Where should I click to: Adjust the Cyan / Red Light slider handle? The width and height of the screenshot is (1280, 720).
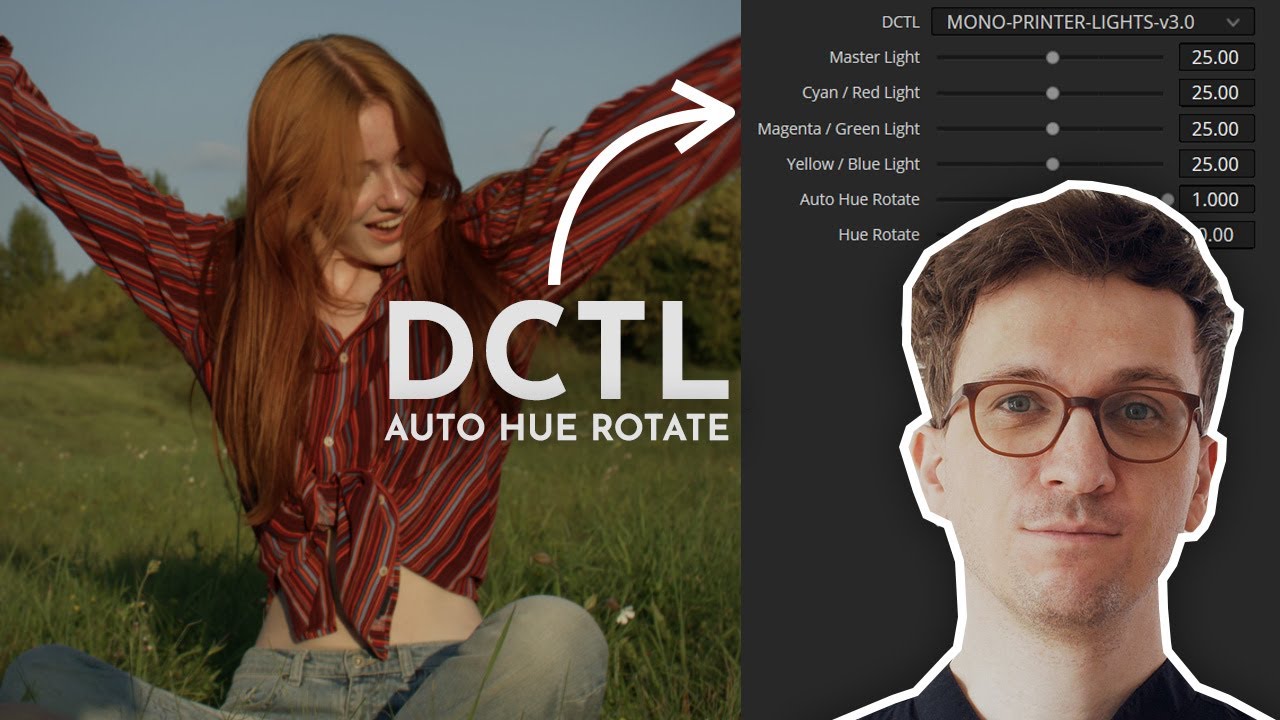1052,93
